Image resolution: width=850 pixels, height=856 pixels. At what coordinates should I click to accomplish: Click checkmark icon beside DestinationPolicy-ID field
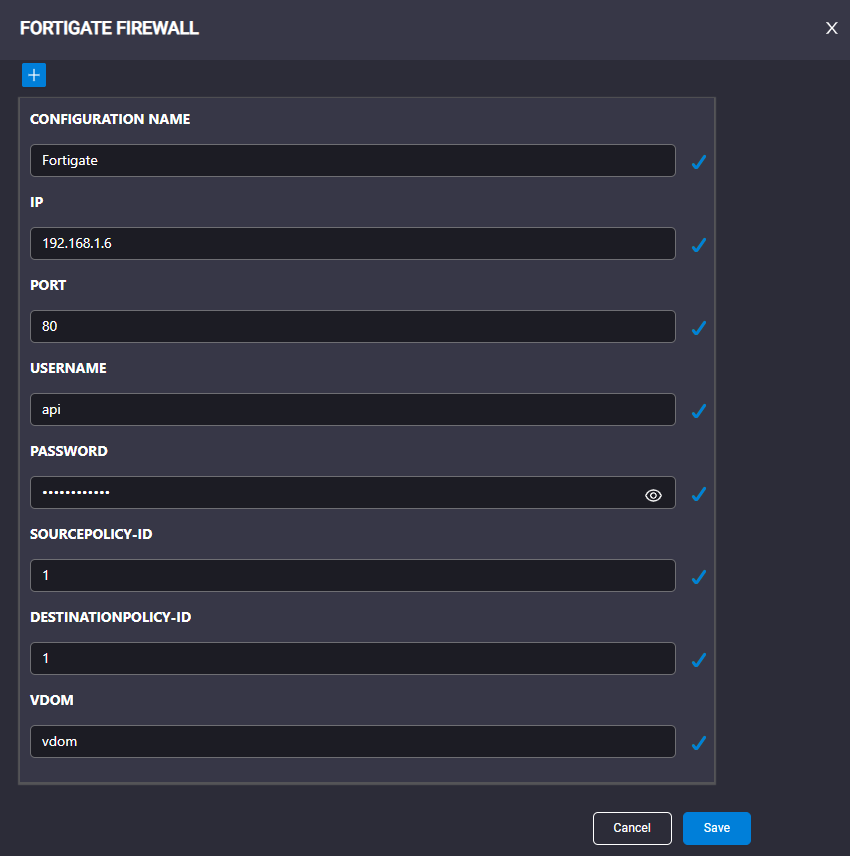(x=699, y=659)
